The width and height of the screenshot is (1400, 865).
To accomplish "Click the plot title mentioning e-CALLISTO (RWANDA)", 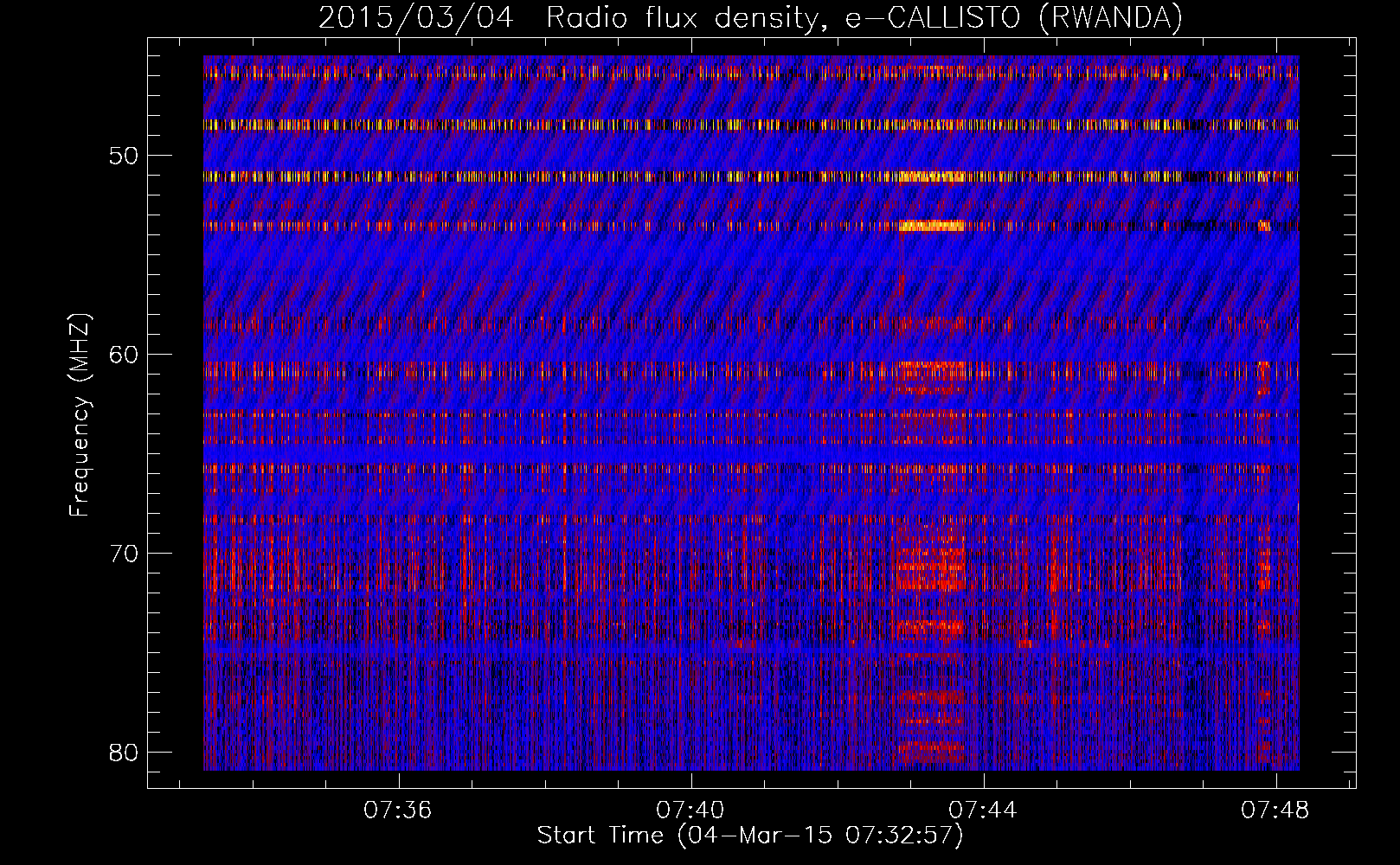I will [750, 17].
